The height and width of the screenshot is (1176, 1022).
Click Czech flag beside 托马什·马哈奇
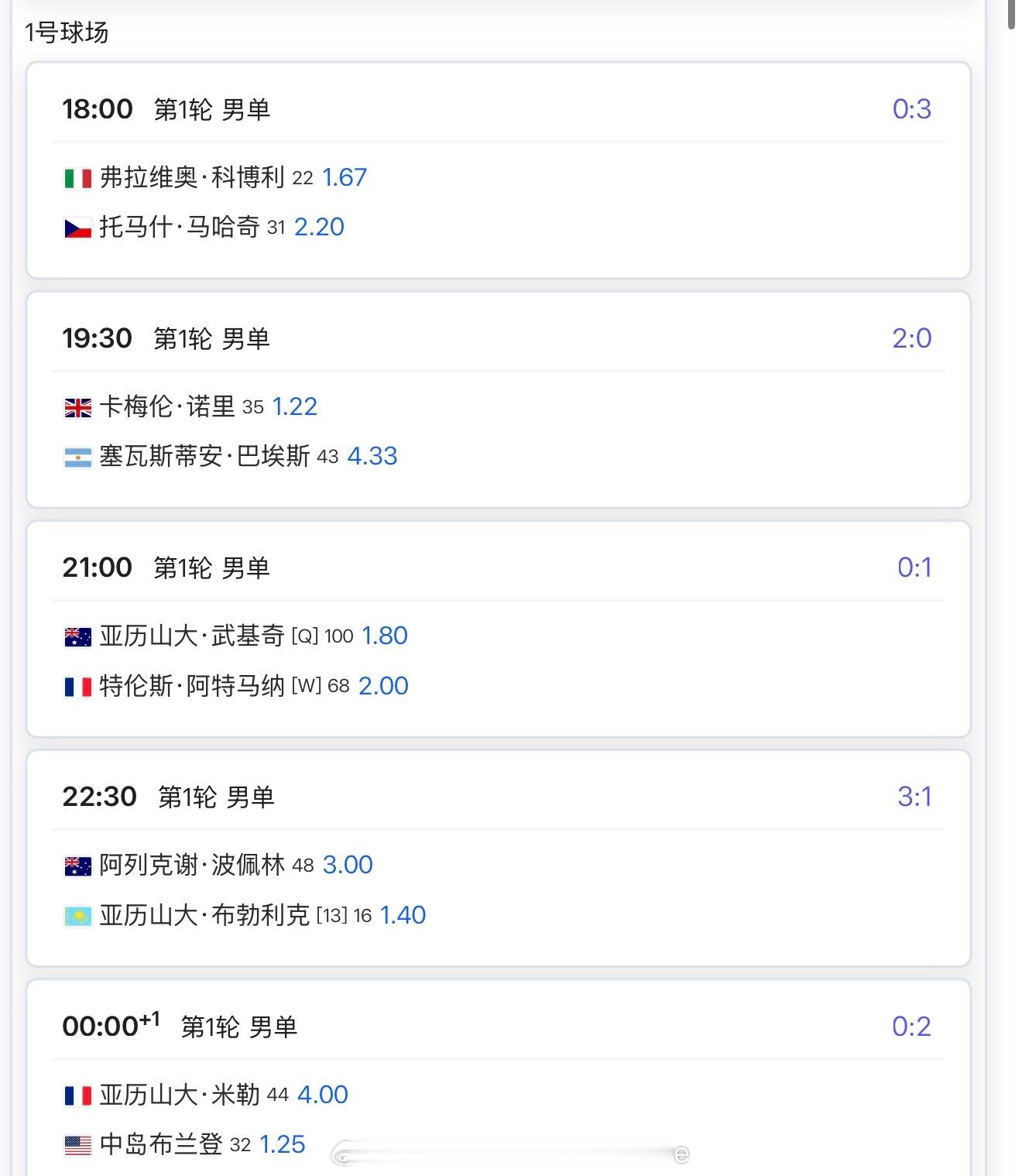77,228
